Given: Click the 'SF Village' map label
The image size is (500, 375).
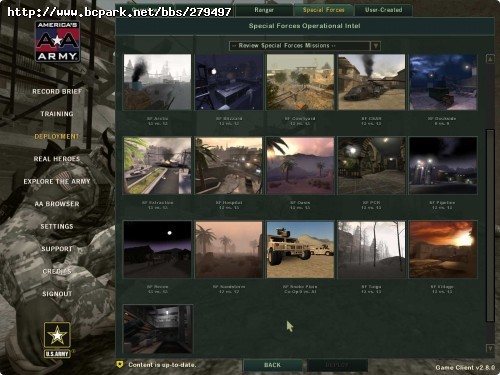Looking at the screenshot, I should (x=442, y=287).
